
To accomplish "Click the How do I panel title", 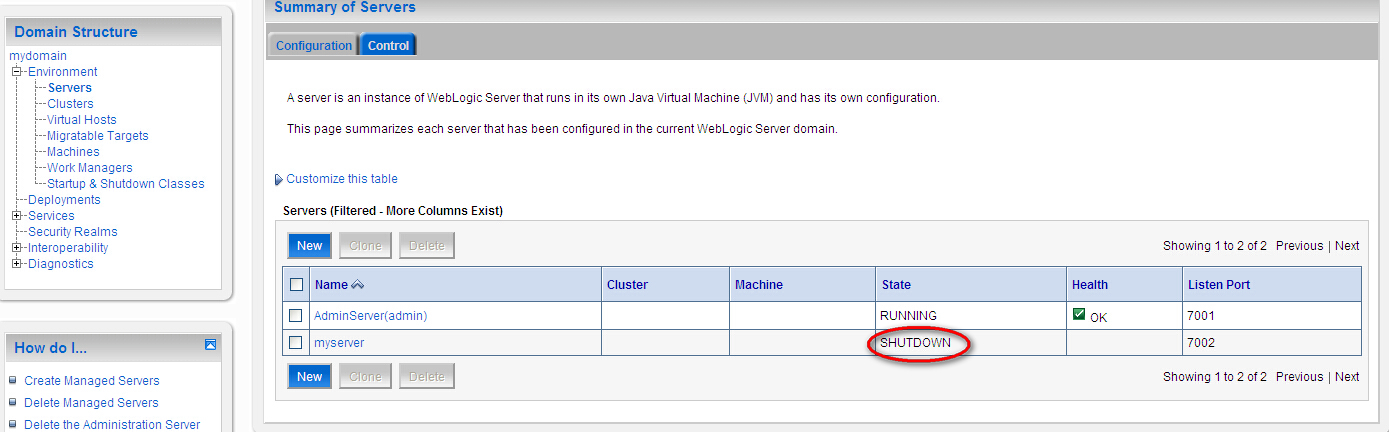I will point(51,348).
